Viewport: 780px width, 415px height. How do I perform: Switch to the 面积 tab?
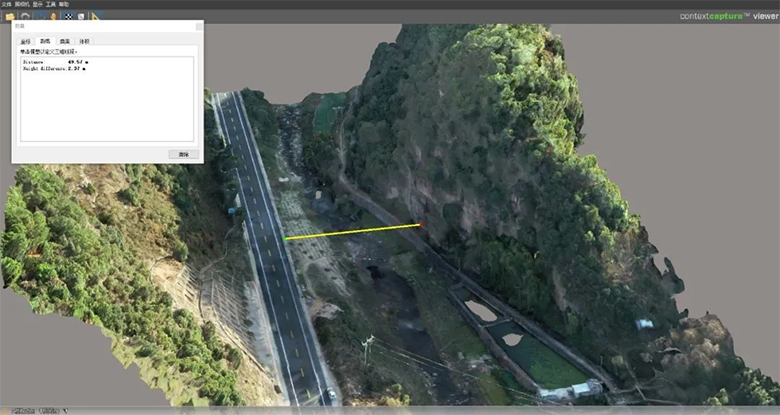65,41
